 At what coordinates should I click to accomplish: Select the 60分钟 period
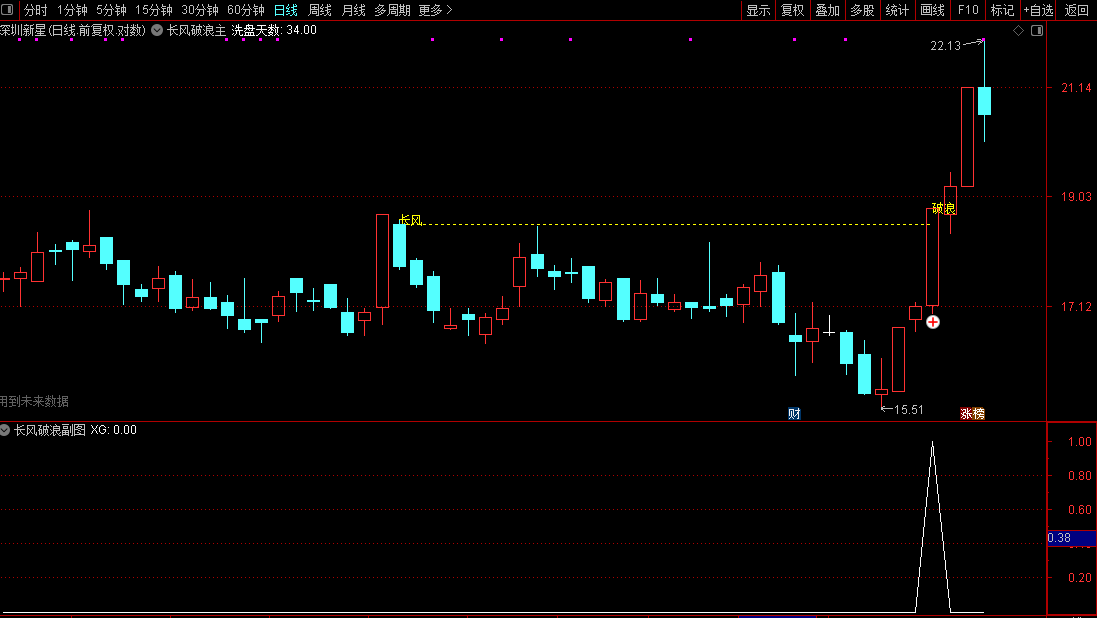pyautogui.click(x=246, y=10)
